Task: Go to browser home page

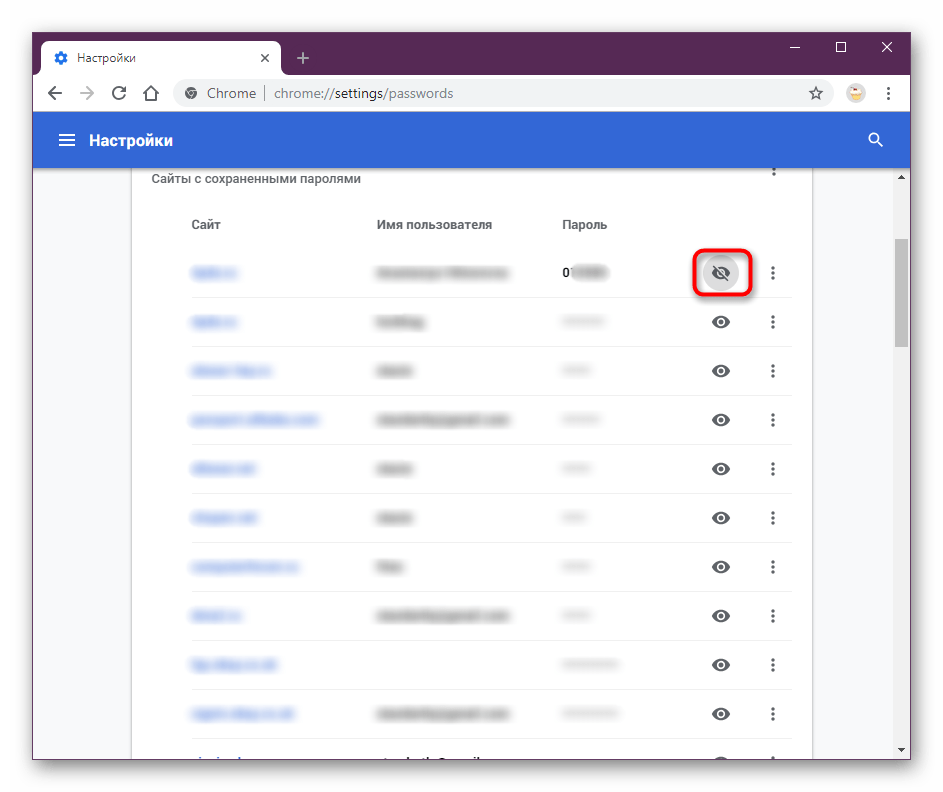Action: click(150, 93)
